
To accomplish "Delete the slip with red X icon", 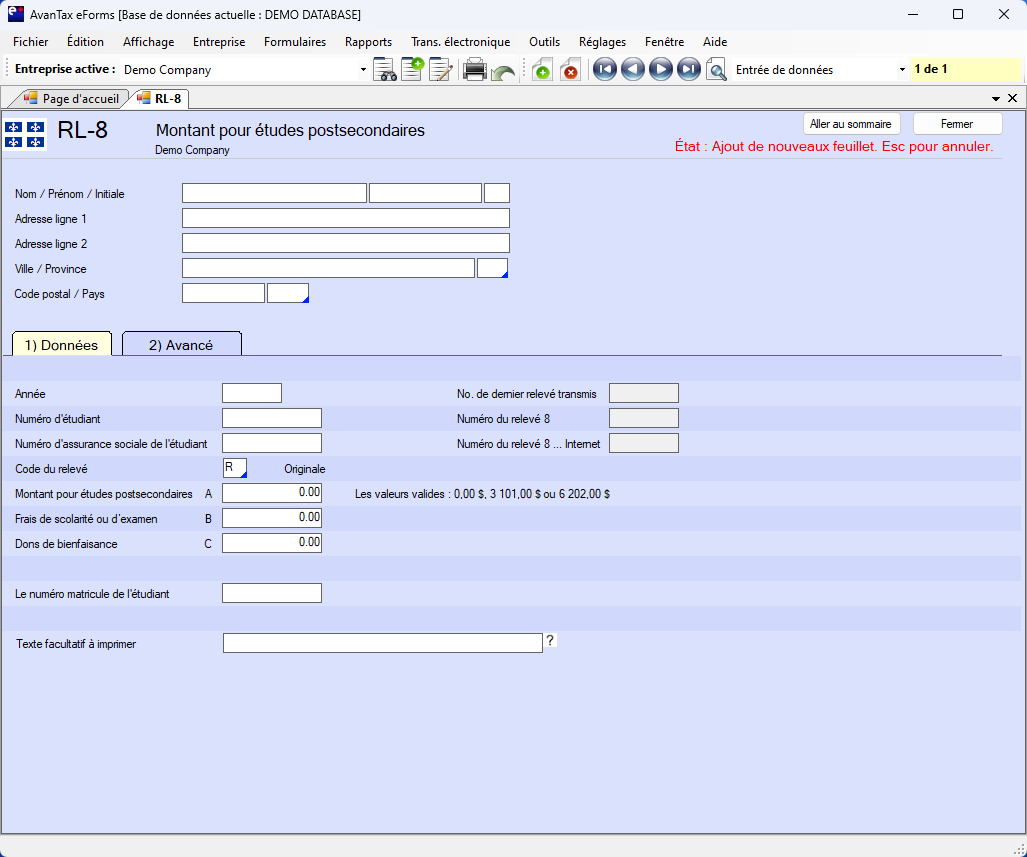I will (x=569, y=70).
